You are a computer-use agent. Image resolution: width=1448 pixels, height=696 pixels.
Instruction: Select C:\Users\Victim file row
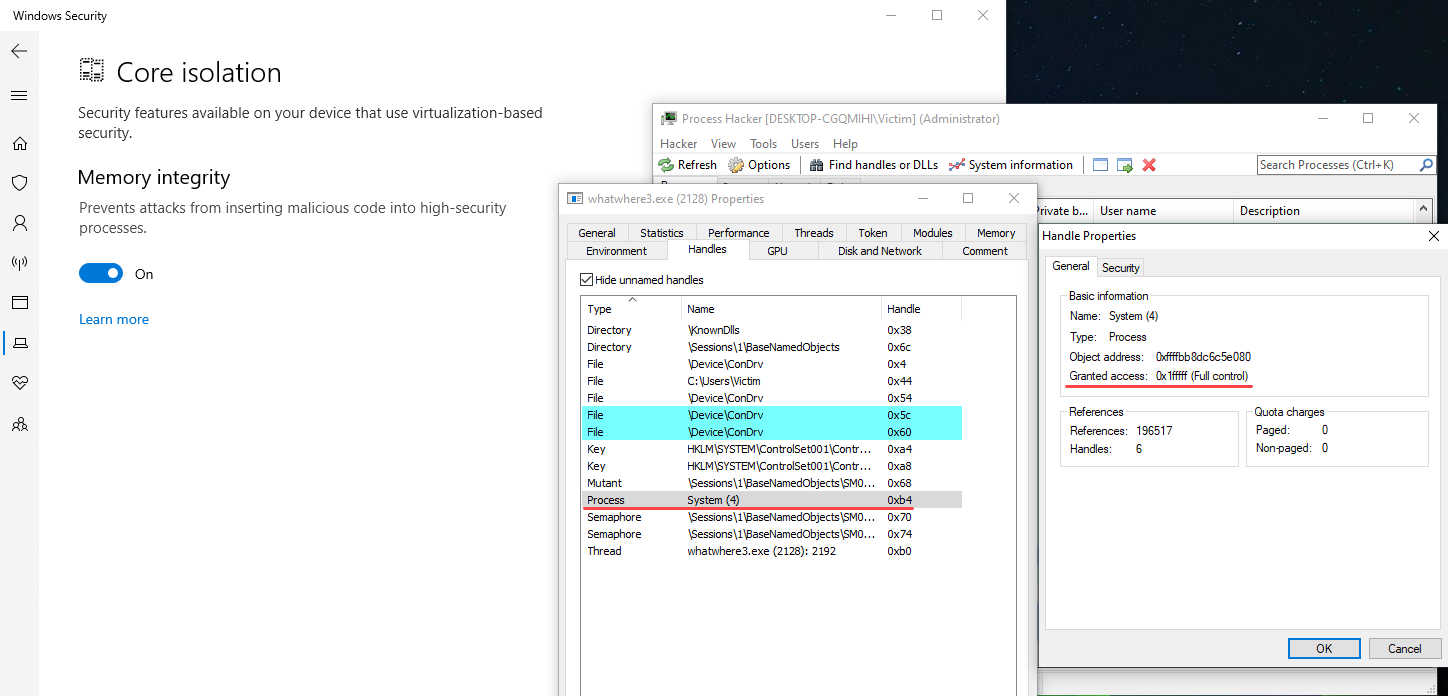tap(771, 381)
